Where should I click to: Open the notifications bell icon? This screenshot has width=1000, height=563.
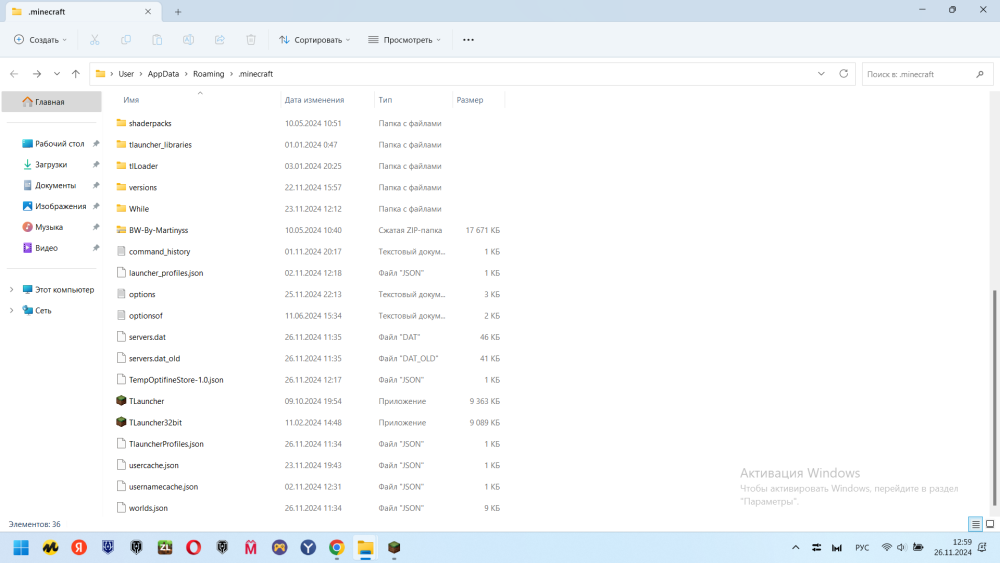pyautogui.click(x=982, y=547)
